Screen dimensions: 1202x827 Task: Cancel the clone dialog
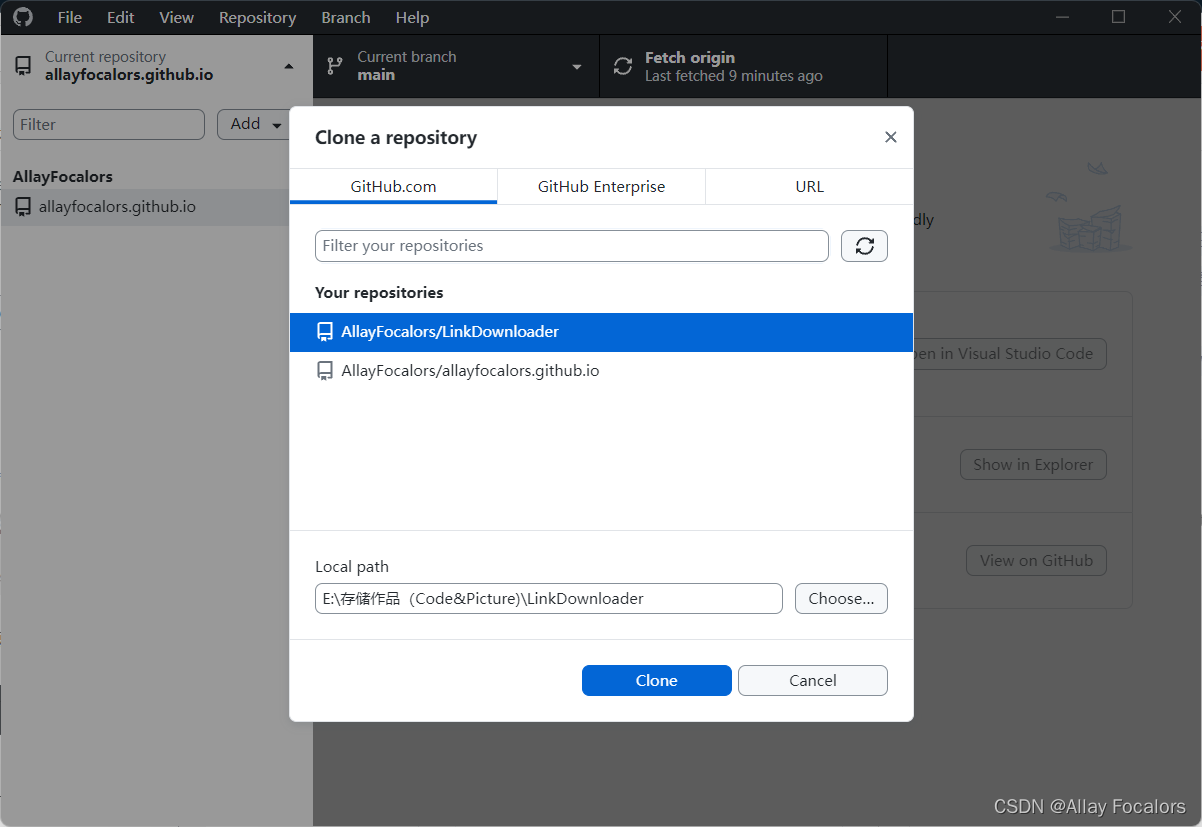[x=812, y=680]
